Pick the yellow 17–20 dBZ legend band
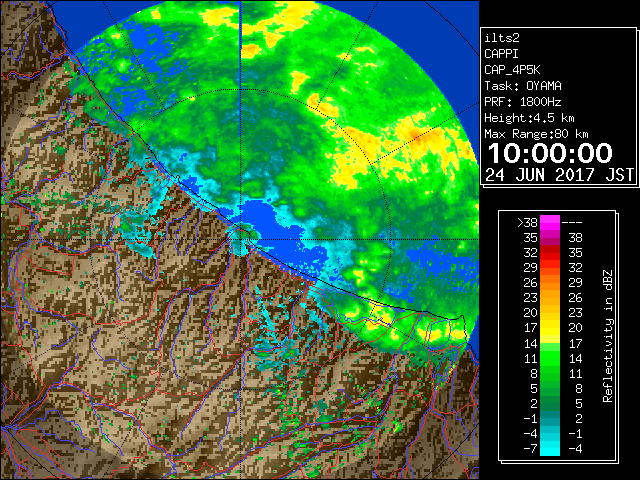Screen dimensions: 640x480 coord(550,328)
